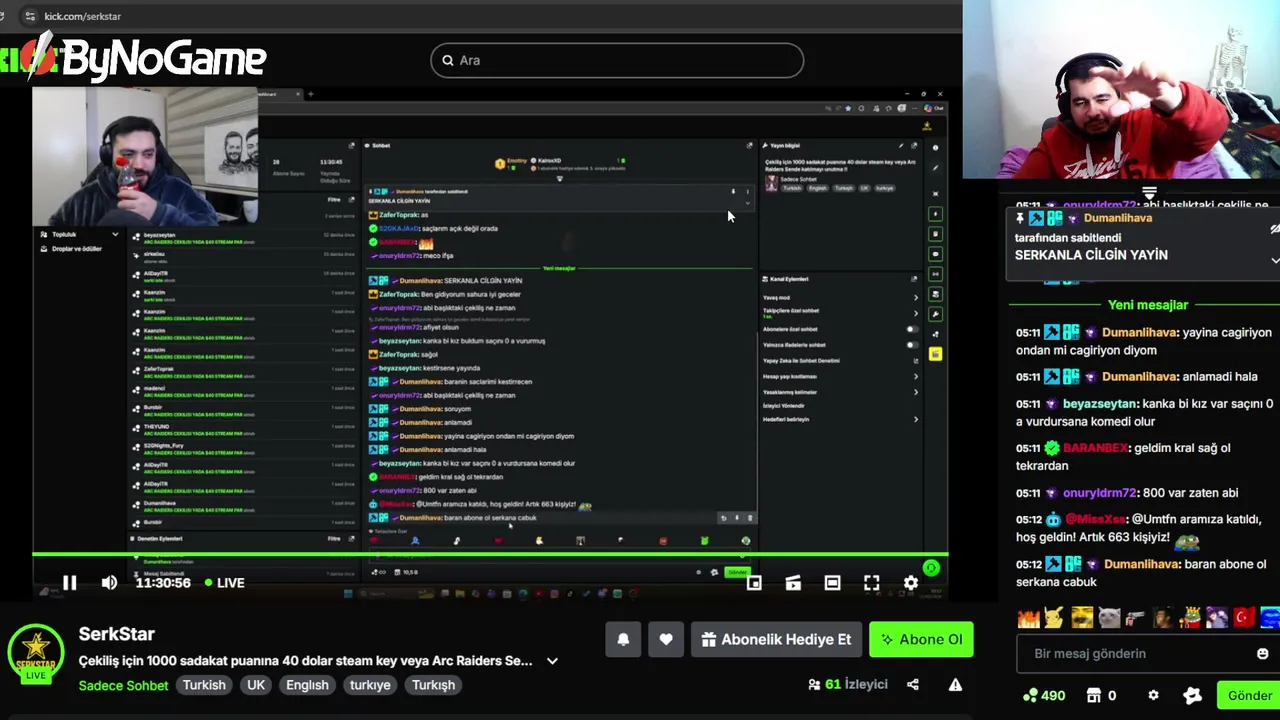Send the message with Gönder button
1280x720 pixels.
pyautogui.click(x=1250, y=695)
